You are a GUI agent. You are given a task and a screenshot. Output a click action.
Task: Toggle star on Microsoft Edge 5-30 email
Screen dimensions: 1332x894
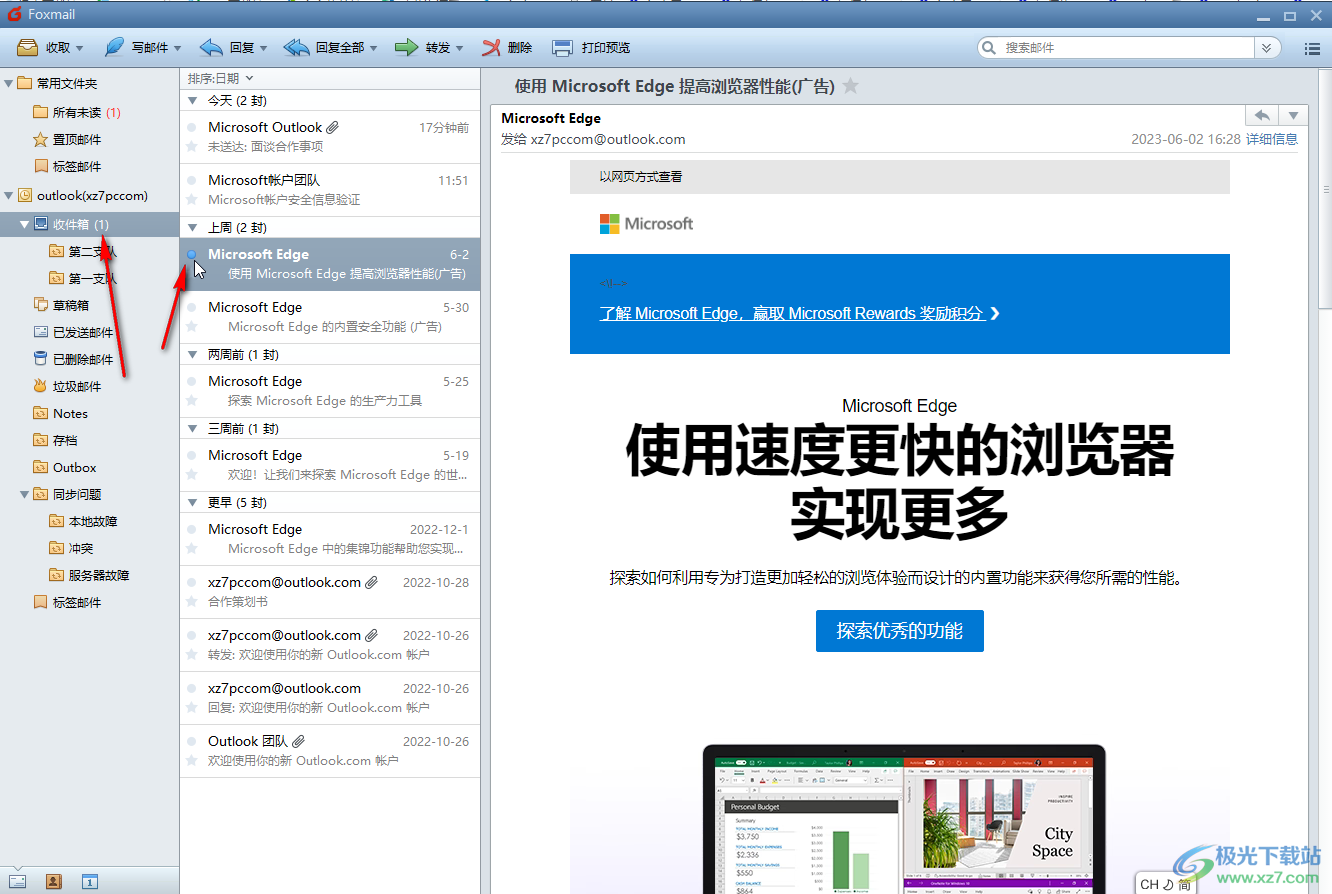pos(191,326)
